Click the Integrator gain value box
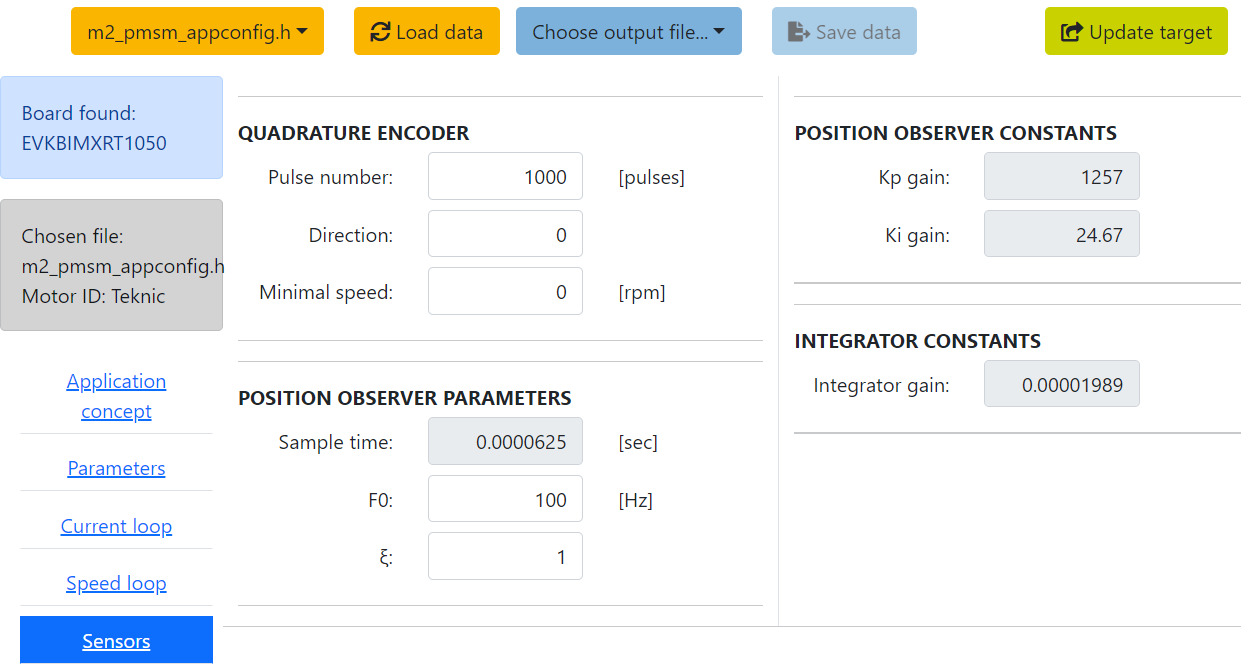 [x=1061, y=384]
